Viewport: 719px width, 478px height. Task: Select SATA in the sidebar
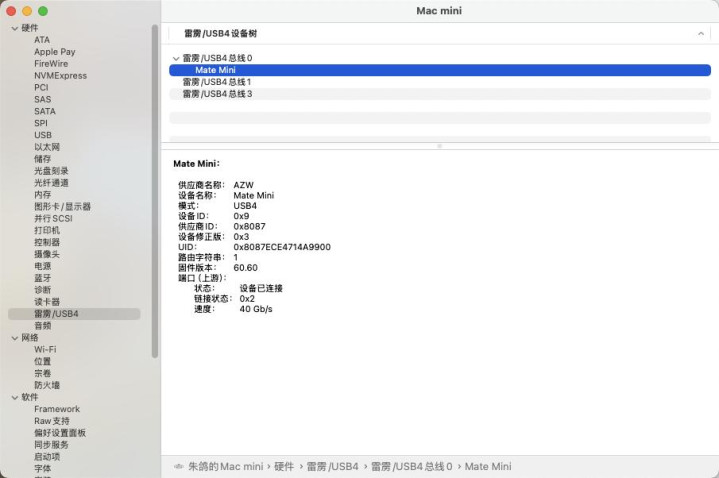(x=44, y=111)
